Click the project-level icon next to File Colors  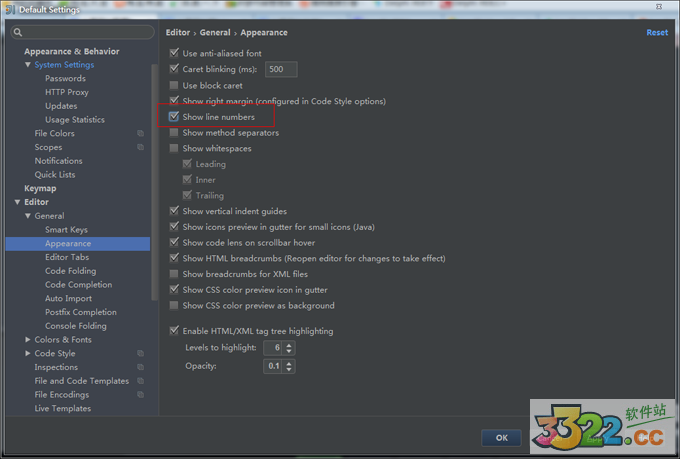(x=141, y=133)
